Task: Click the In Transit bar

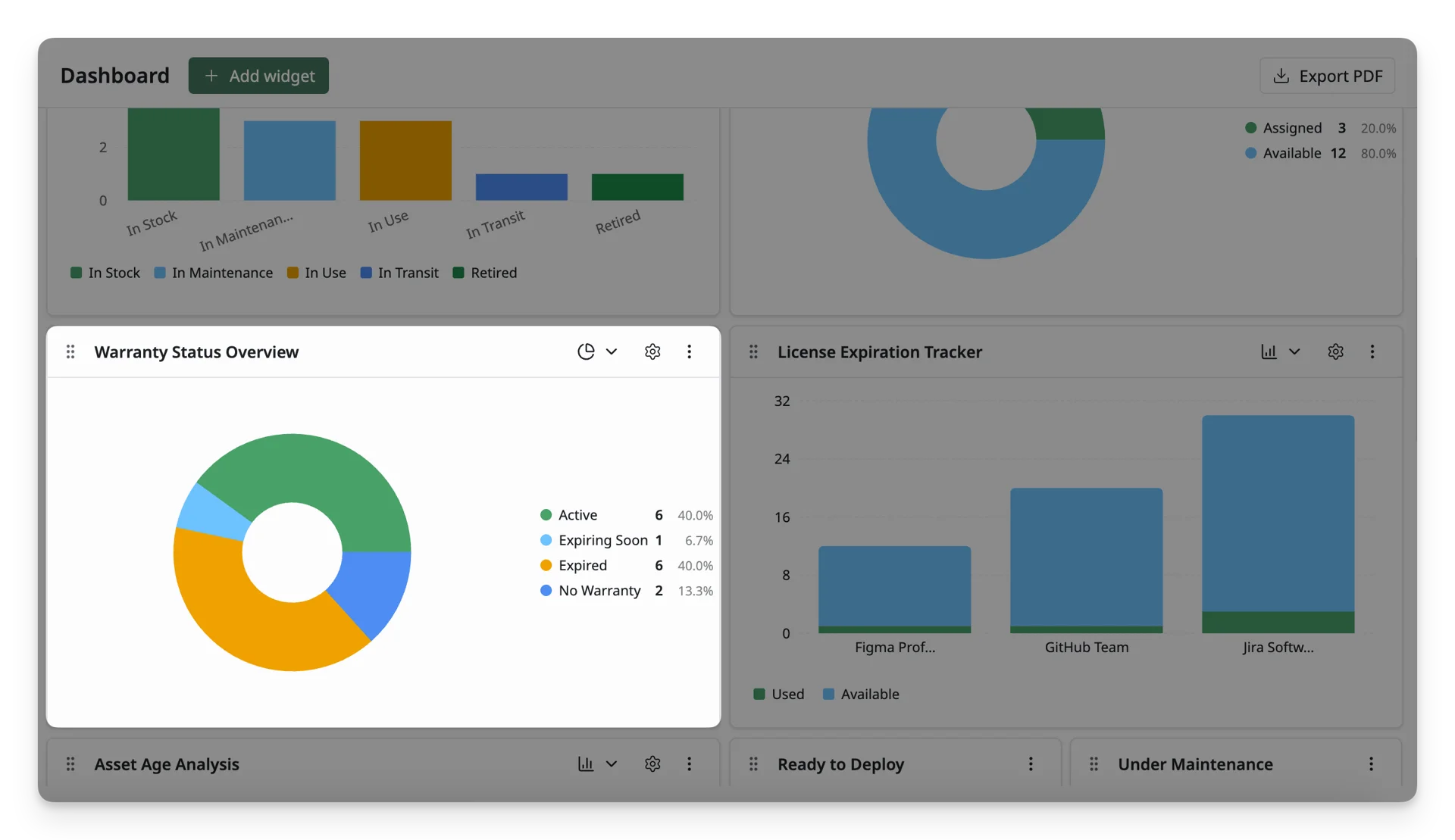Action: pos(521,187)
